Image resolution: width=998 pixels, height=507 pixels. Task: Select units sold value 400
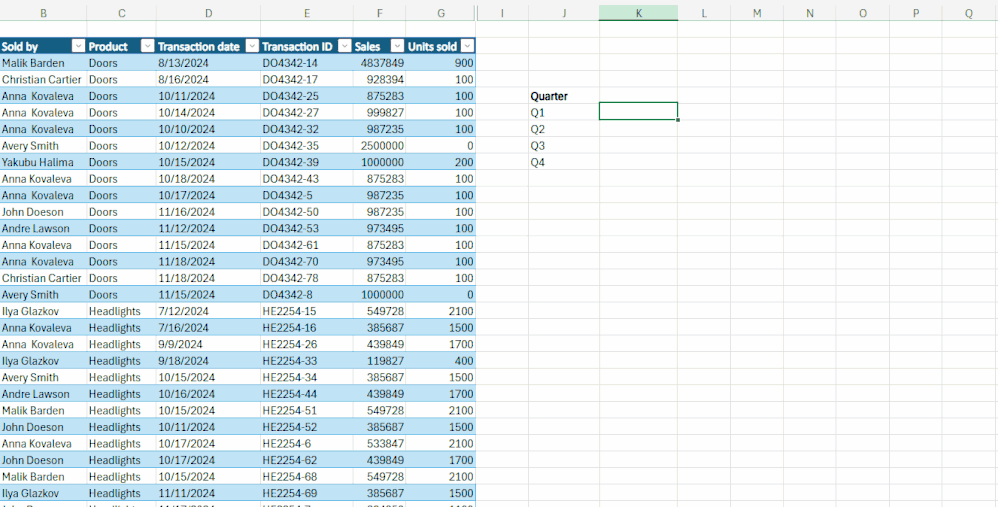pos(440,361)
